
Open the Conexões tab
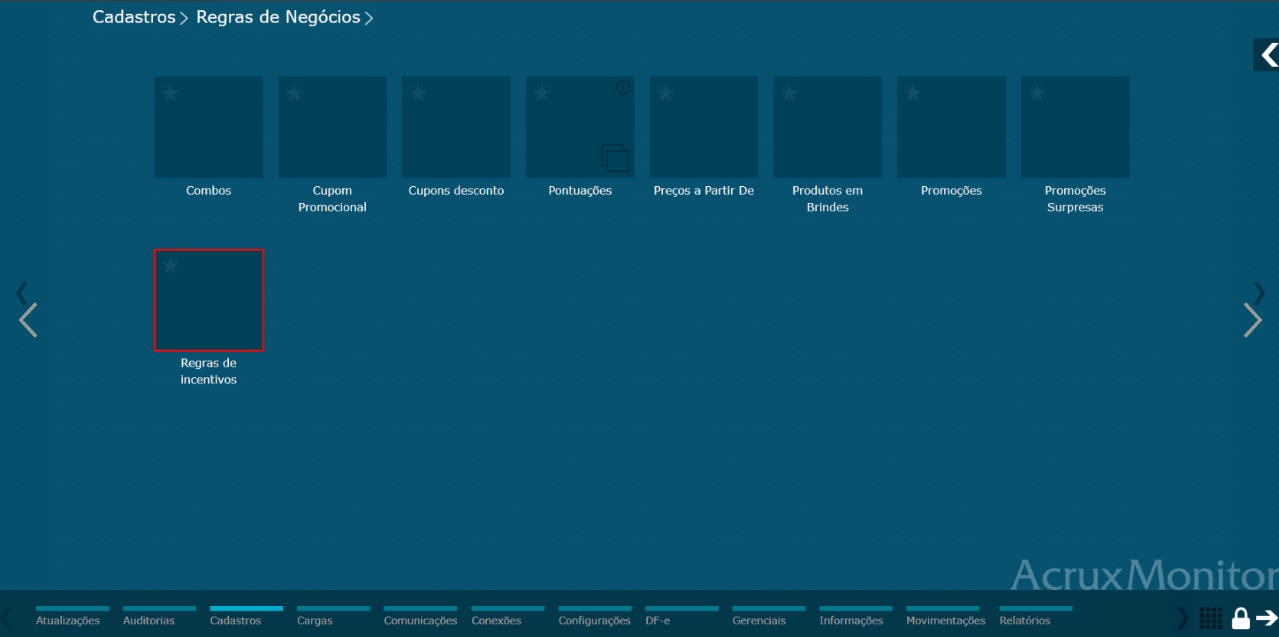507,615
